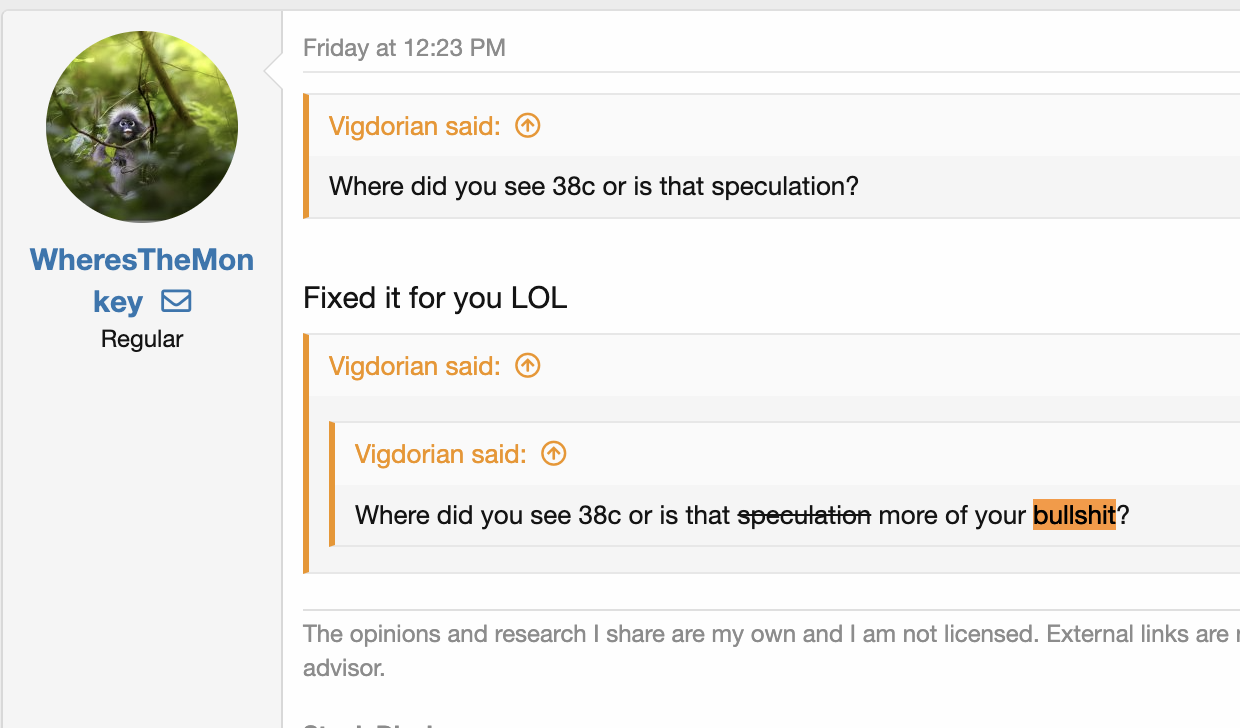Viewport: 1240px width, 728px height.
Task: Open the WheresTheMonkey user profile link
Action: pos(142,261)
